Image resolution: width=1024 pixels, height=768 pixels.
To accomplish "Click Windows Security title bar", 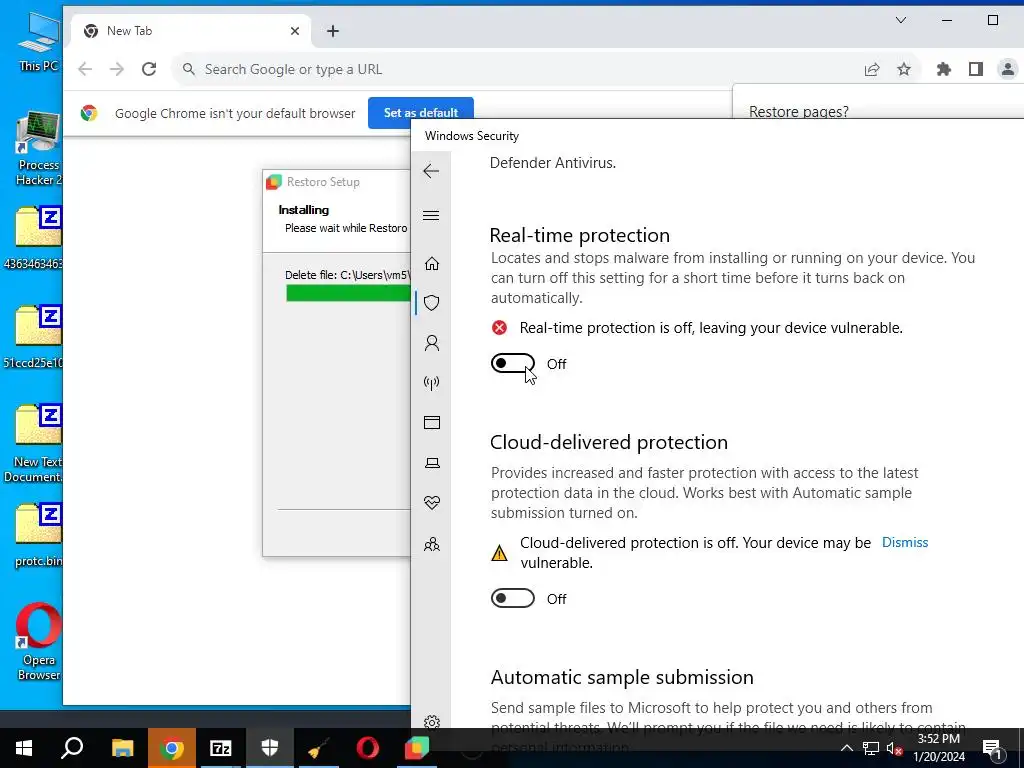I will click(717, 136).
